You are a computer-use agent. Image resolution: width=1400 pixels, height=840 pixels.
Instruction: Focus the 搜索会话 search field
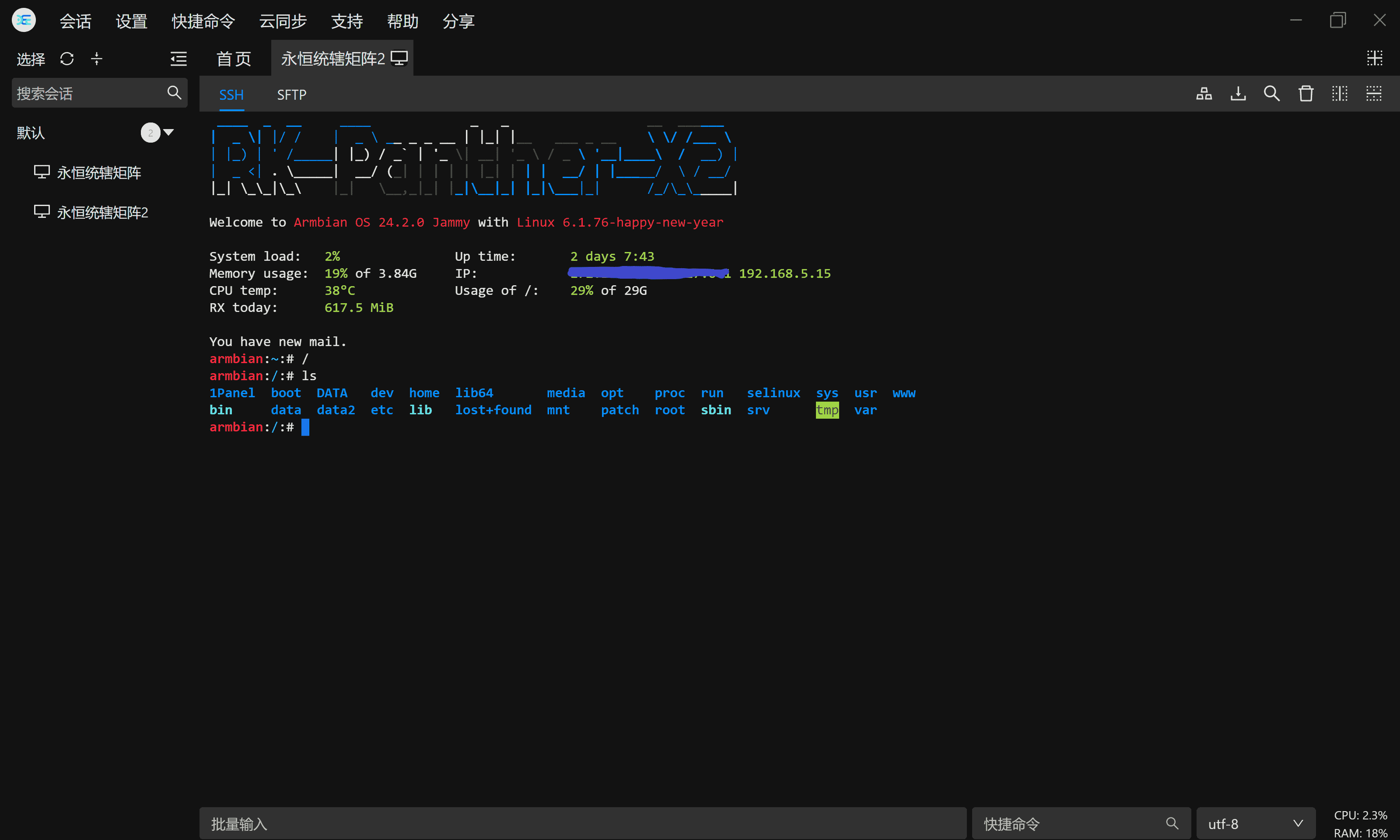99,93
